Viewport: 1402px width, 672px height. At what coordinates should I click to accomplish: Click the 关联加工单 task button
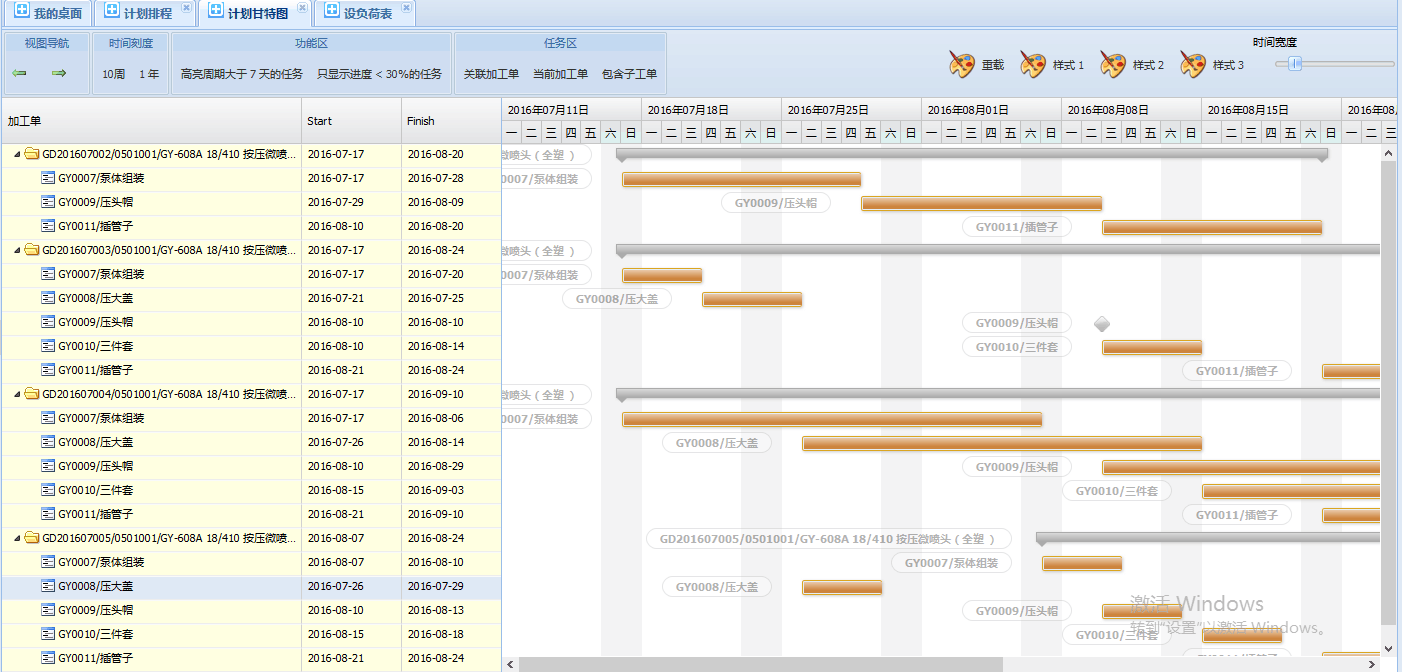click(x=491, y=74)
